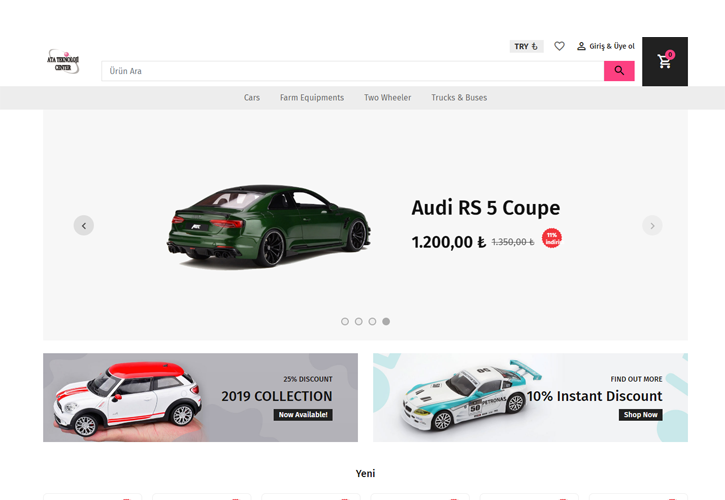Click the Shop Now button
The width and height of the screenshot is (725, 500).
[x=640, y=415]
